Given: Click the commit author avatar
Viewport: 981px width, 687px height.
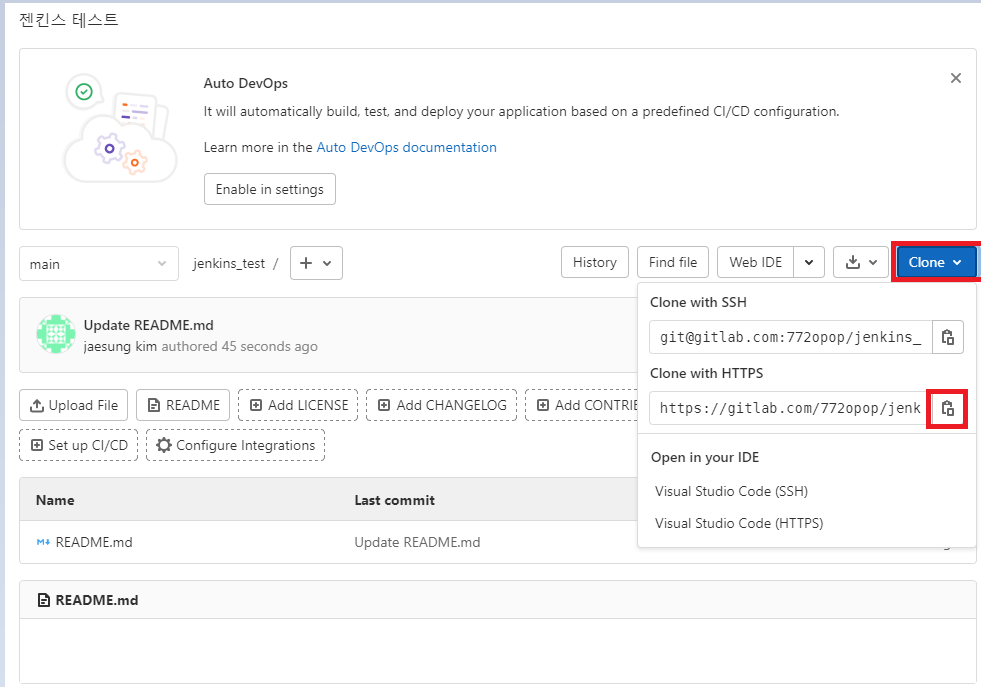Looking at the screenshot, I should [56, 334].
